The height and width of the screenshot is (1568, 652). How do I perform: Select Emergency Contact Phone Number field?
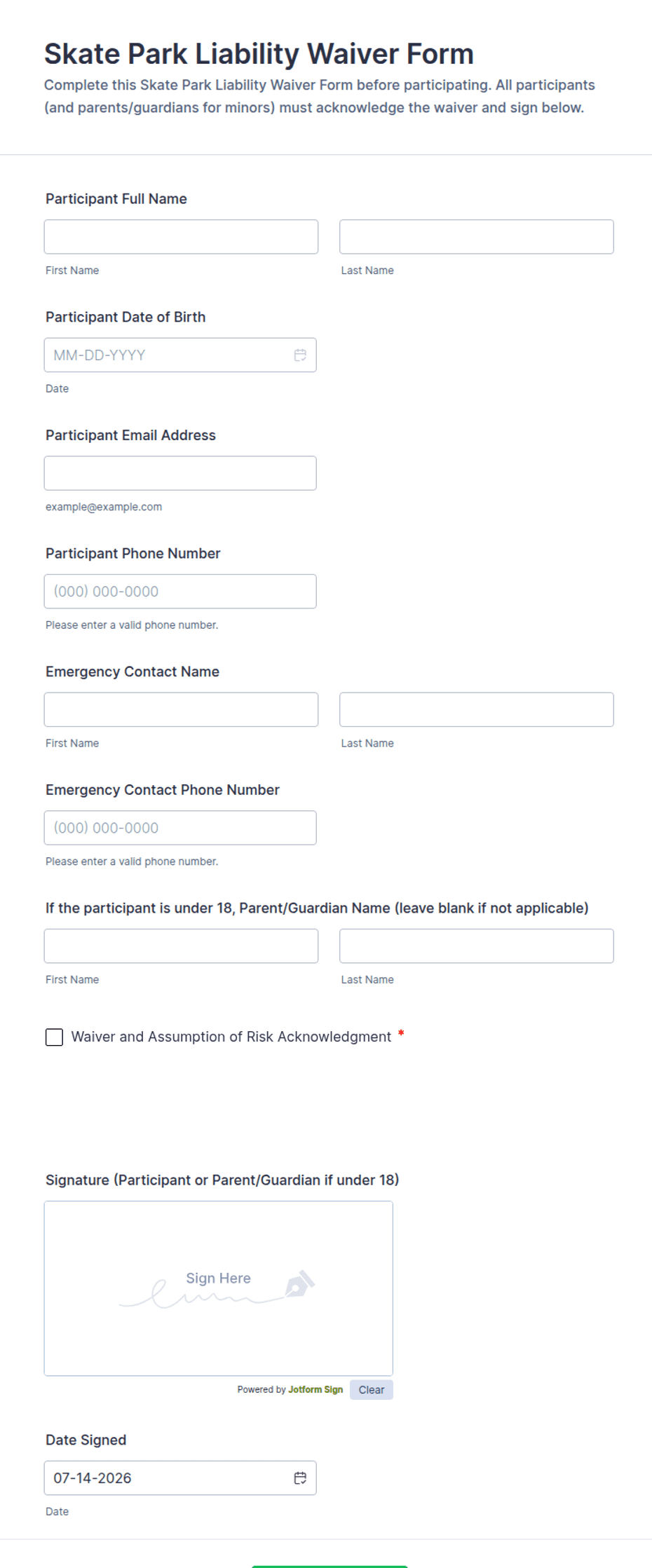(x=180, y=828)
